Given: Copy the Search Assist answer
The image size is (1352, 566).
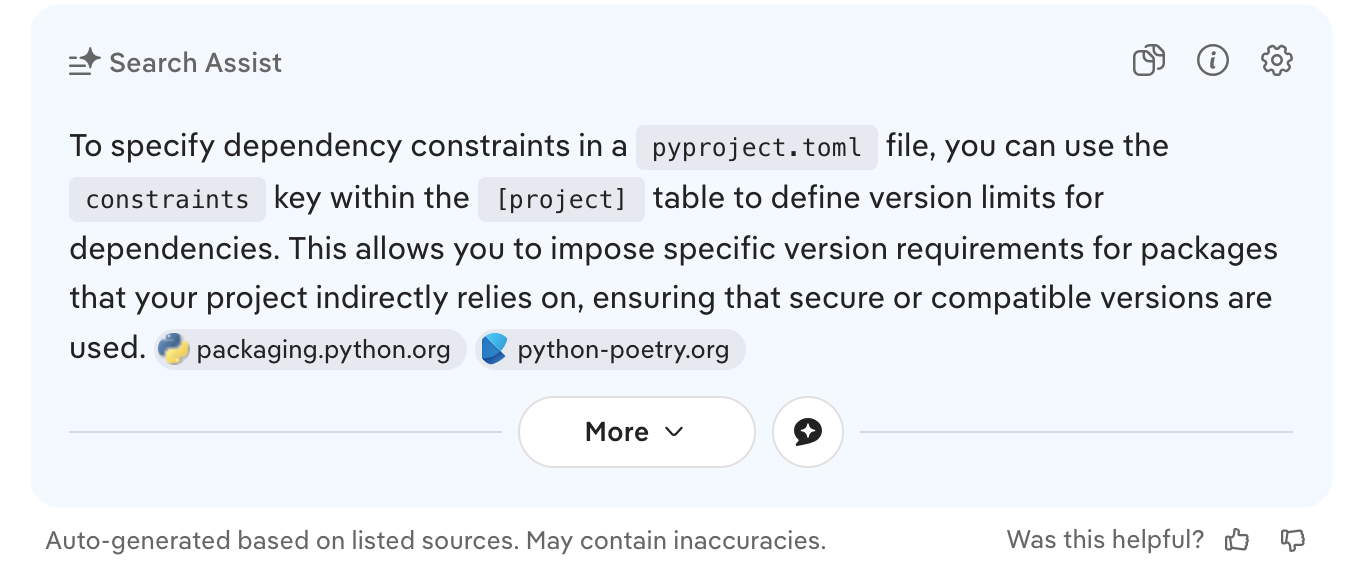Looking at the screenshot, I should [1148, 61].
